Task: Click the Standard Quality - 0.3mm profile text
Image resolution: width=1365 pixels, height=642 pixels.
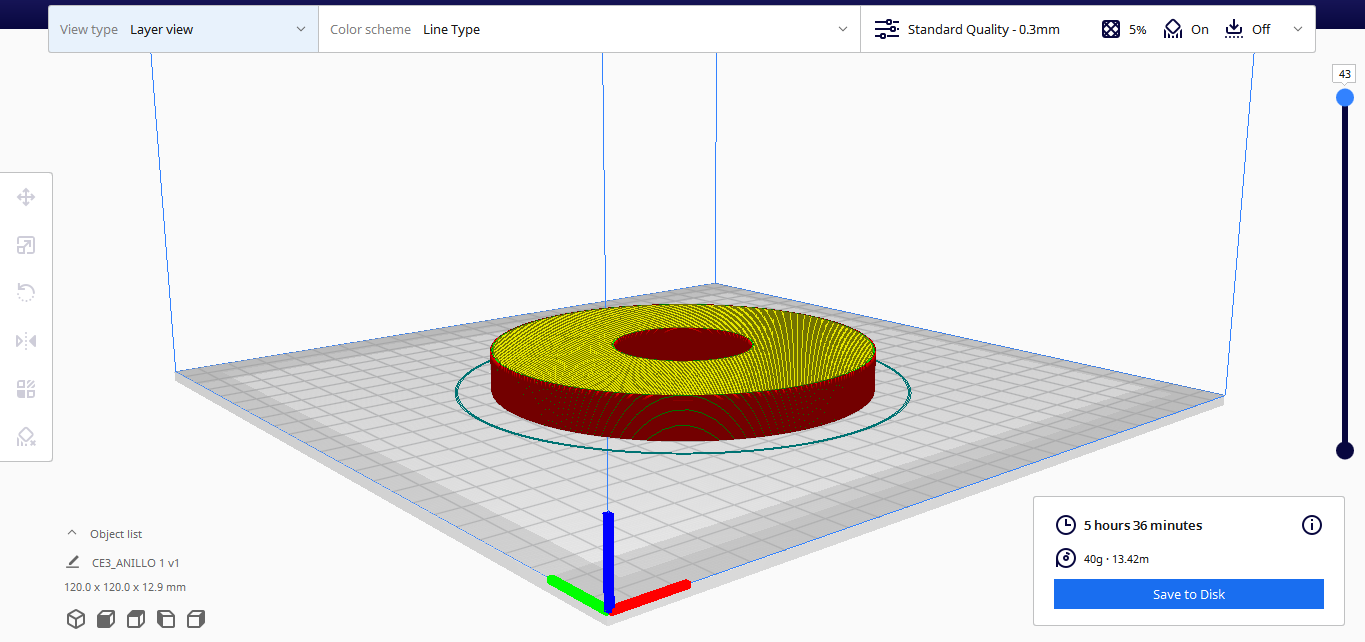Action: [983, 30]
